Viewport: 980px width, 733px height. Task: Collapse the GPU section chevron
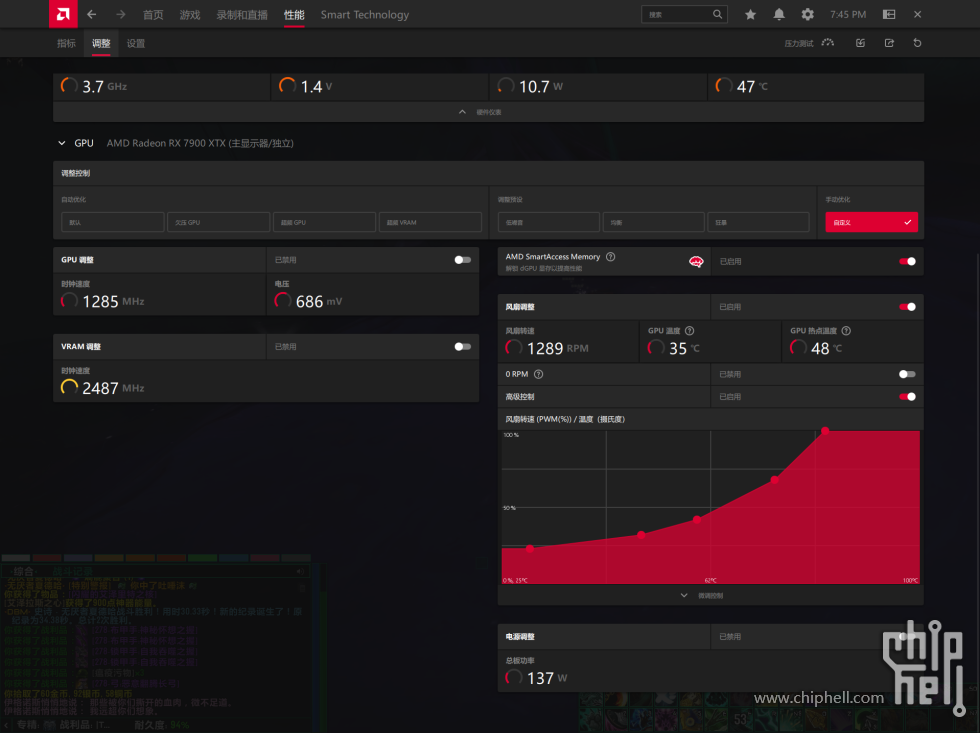tap(62, 143)
